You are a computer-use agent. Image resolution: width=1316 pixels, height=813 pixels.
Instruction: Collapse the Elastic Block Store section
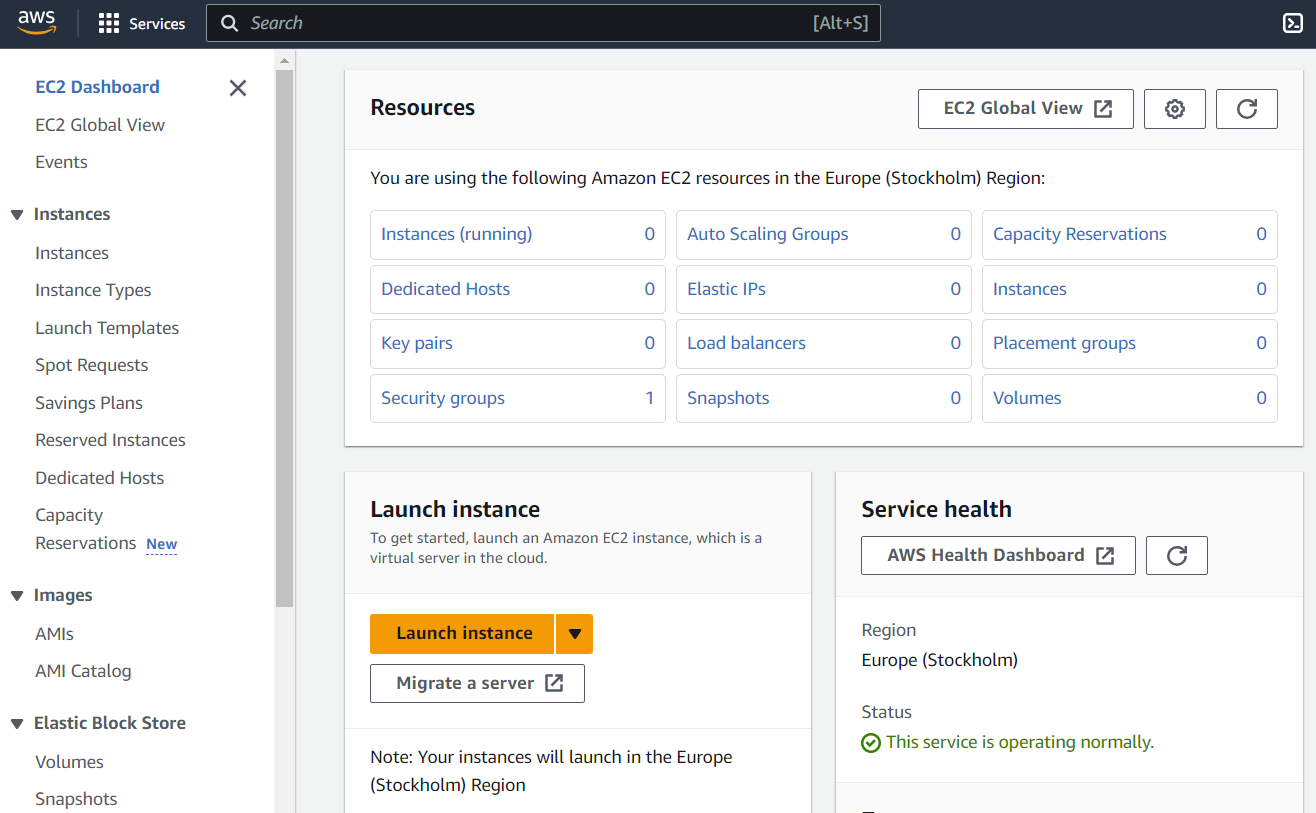17,724
